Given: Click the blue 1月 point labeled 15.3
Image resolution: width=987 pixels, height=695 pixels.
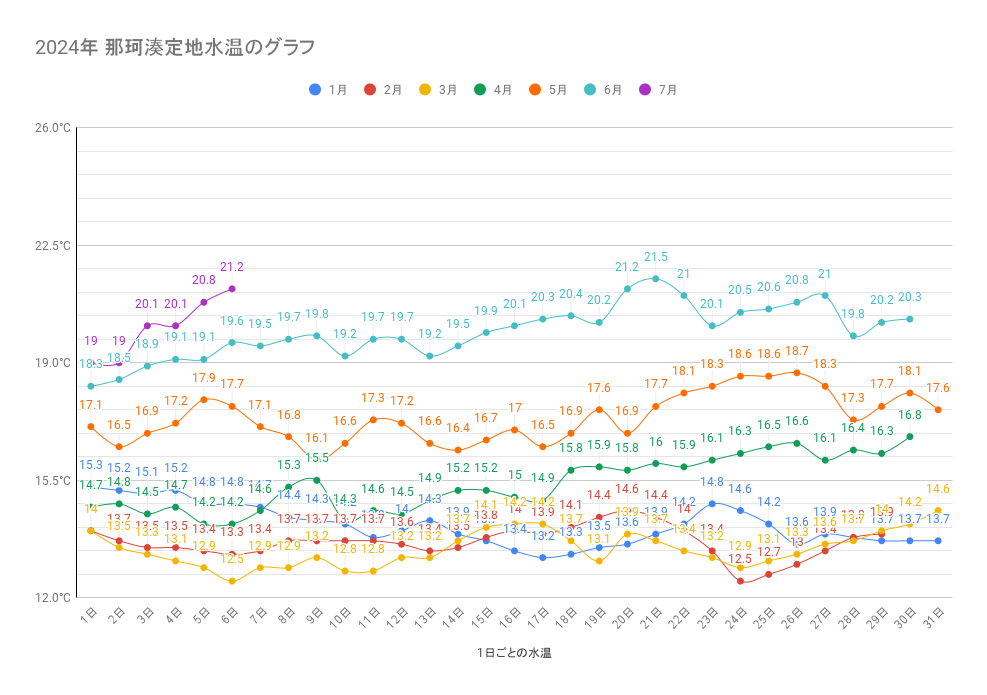Looking at the screenshot, I should [x=91, y=487].
